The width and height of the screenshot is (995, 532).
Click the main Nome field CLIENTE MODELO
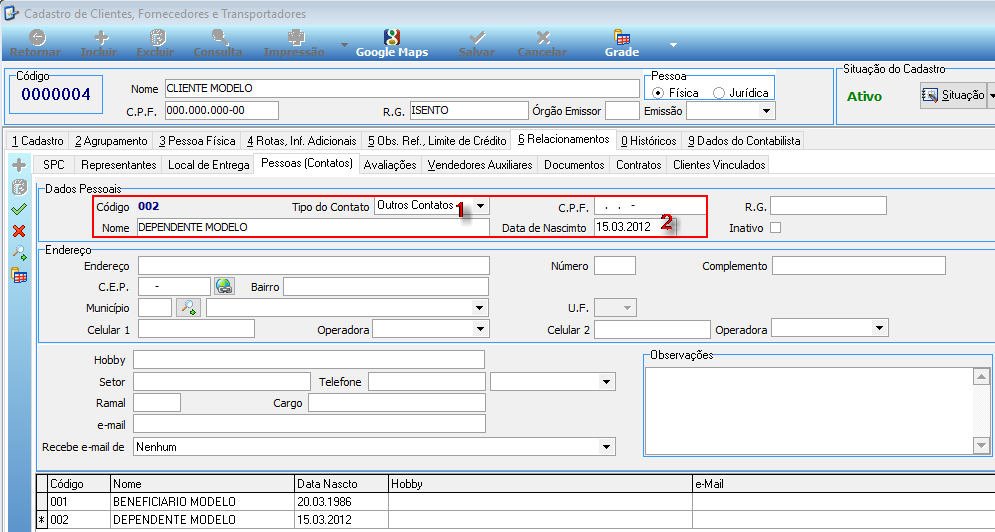tap(402, 88)
